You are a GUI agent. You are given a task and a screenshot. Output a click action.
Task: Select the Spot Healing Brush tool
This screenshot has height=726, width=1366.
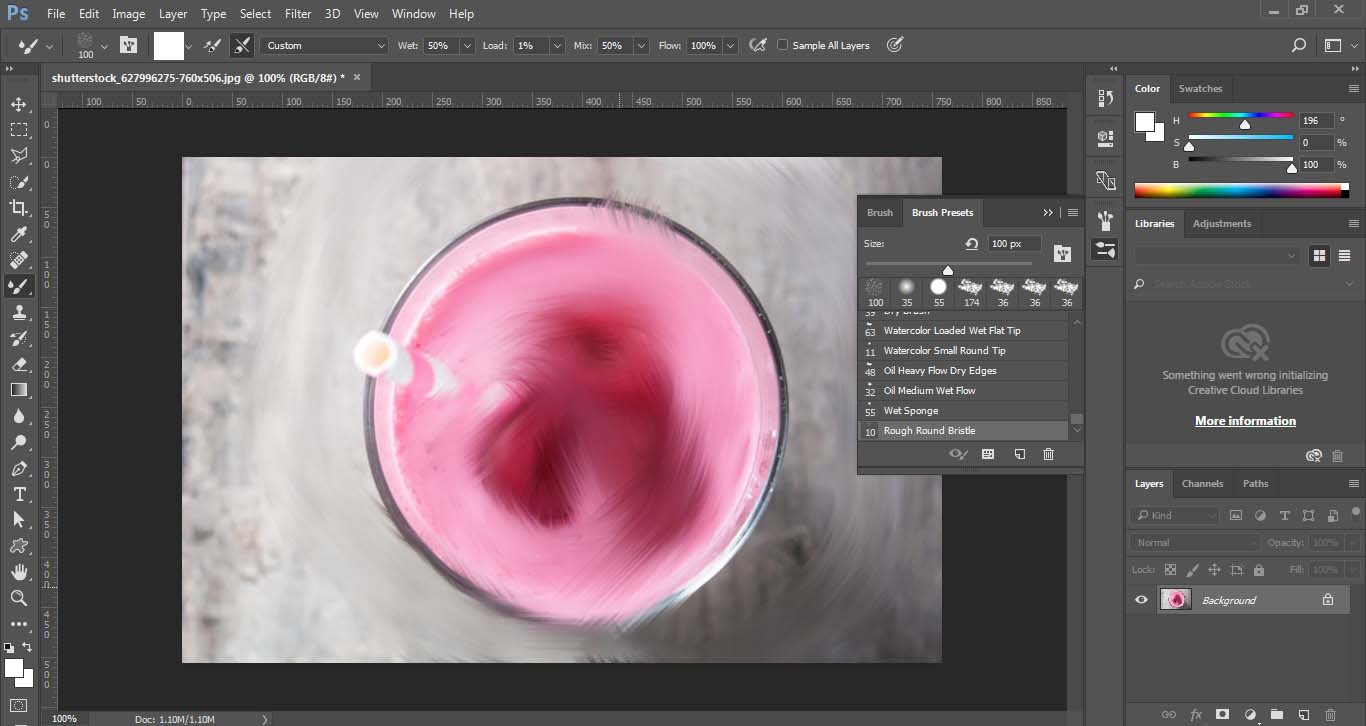18,260
